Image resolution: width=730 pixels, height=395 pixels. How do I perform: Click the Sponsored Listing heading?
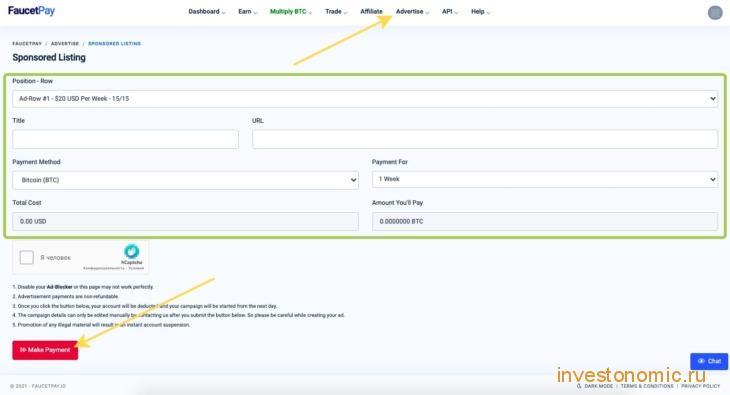(49, 58)
